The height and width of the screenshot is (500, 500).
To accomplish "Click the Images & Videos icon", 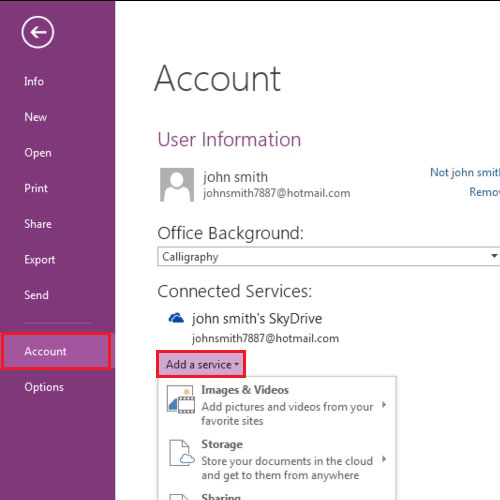I will [x=181, y=399].
